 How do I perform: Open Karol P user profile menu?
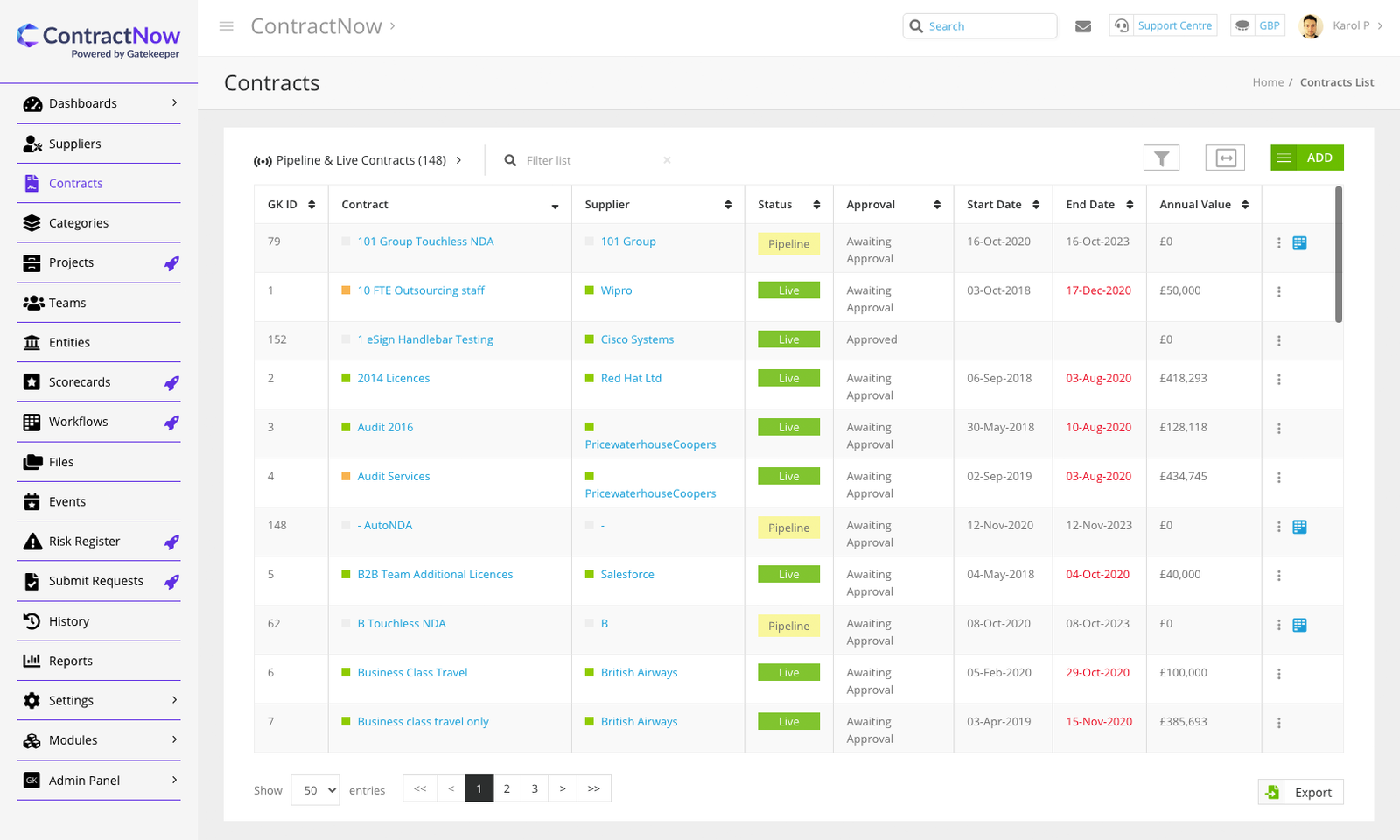tap(1341, 26)
